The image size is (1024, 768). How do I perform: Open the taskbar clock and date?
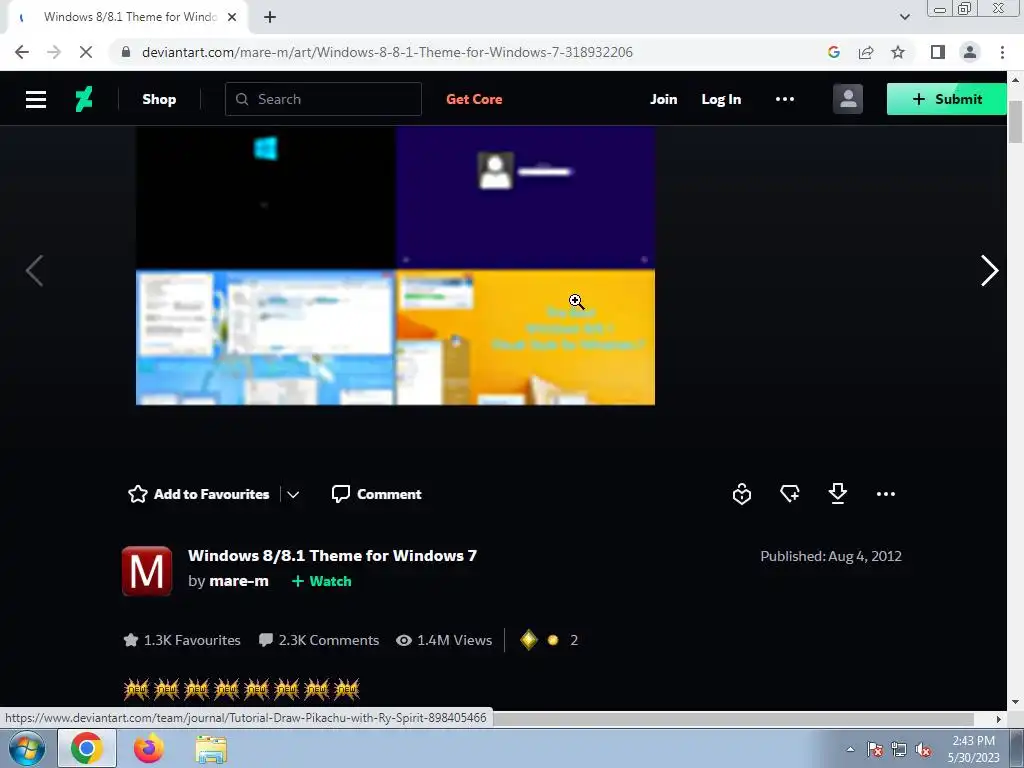pyautogui.click(x=973, y=749)
